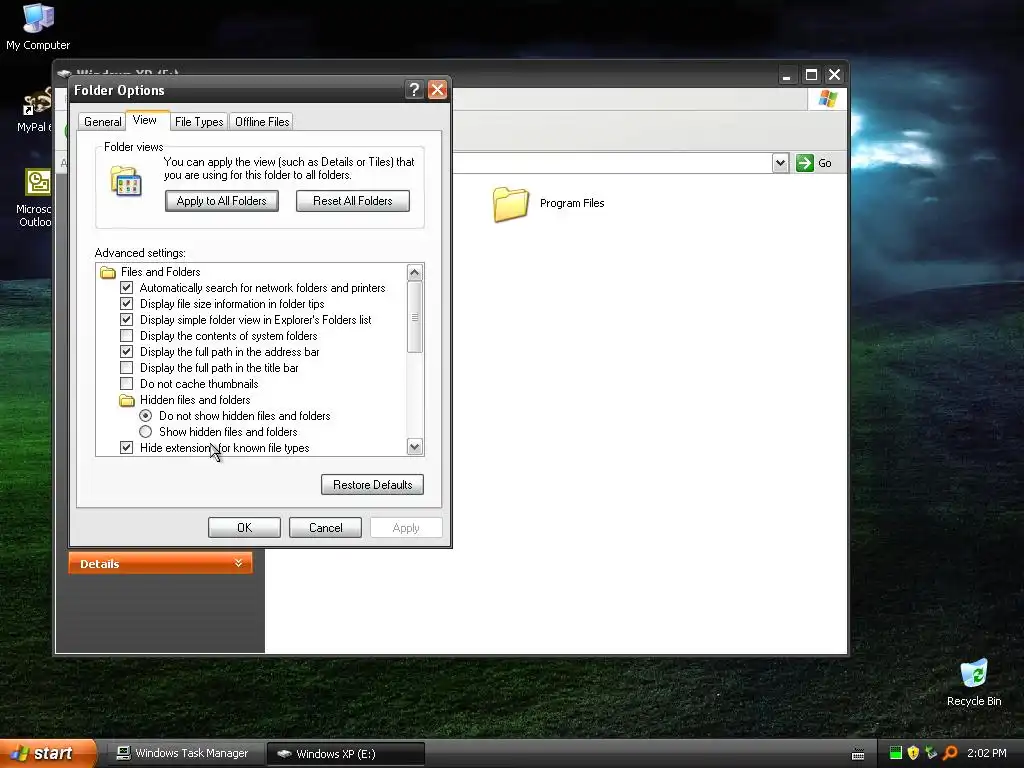Click the safely remove hardware tray icon
Image resolution: width=1024 pixels, height=768 pixels.
pos(931,753)
